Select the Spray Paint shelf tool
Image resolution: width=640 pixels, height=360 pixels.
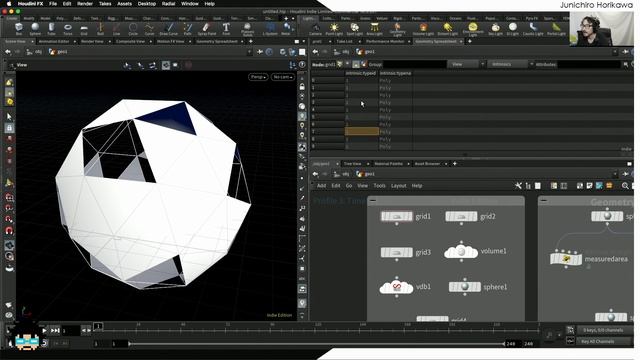207,28
